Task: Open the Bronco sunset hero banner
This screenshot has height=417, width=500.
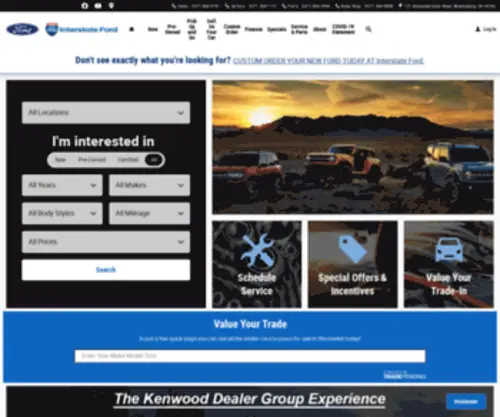Action: 353,147
